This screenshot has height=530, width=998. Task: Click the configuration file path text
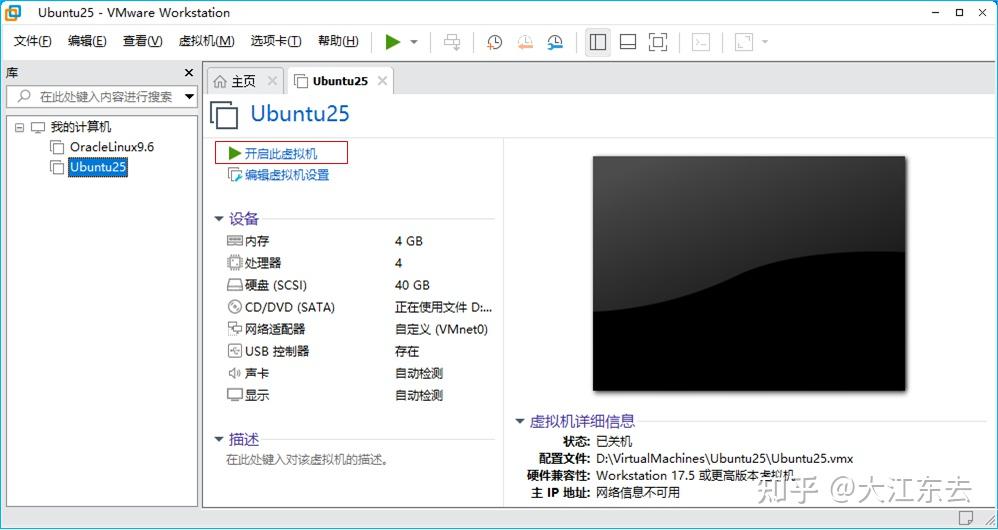click(724, 458)
